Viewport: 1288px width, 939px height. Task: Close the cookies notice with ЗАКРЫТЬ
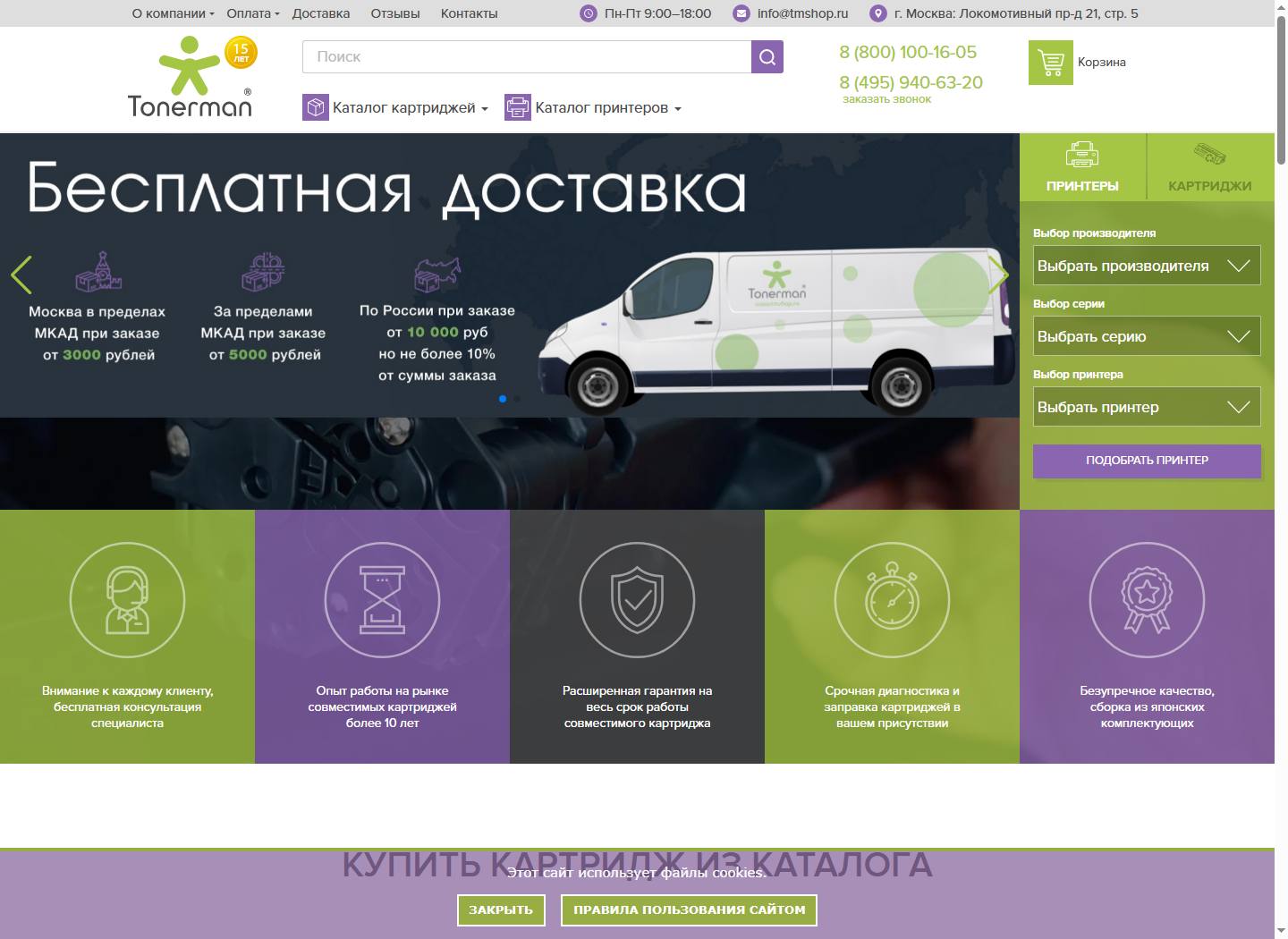[501, 909]
